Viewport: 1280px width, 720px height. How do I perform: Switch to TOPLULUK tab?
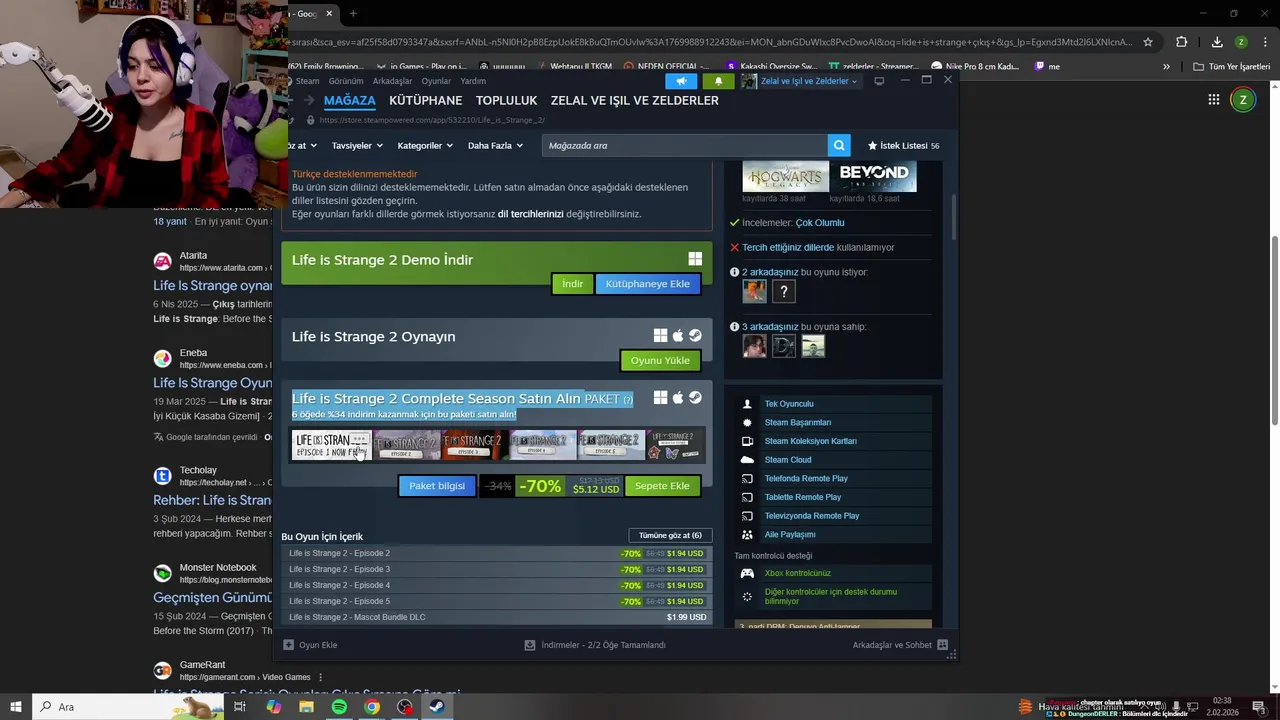click(x=506, y=100)
